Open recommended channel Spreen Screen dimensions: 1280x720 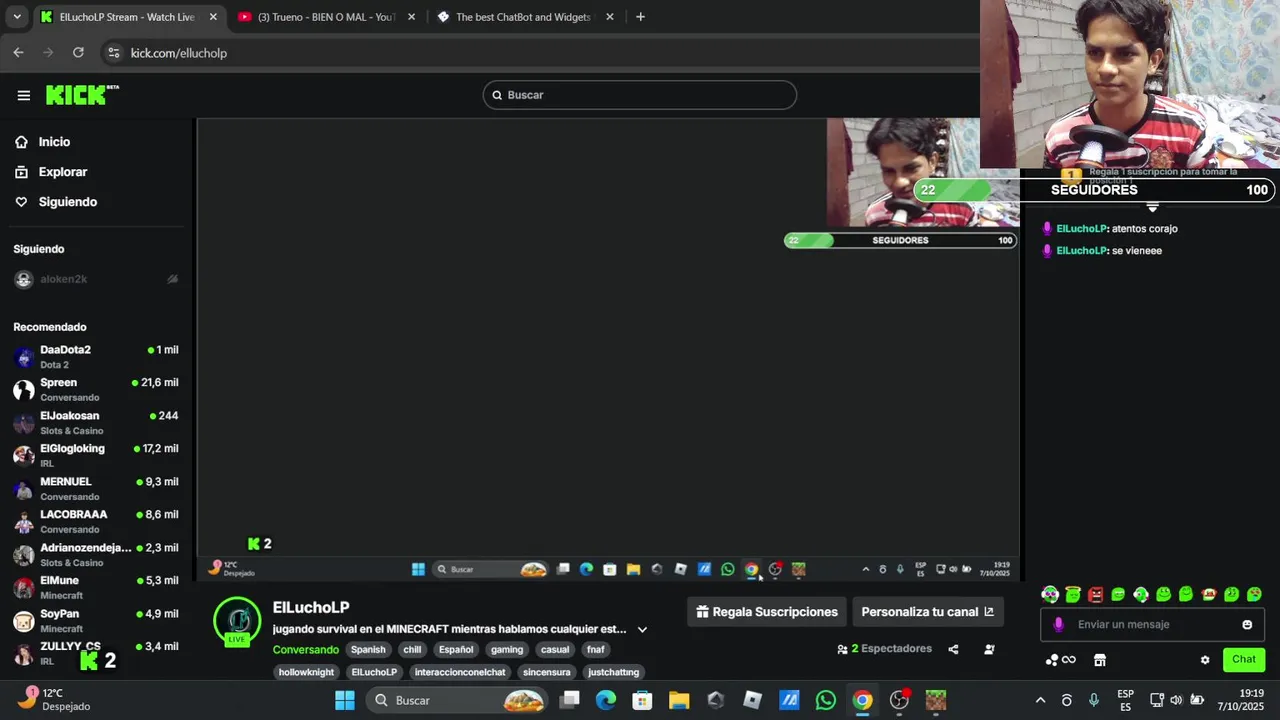(x=96, y=389)
